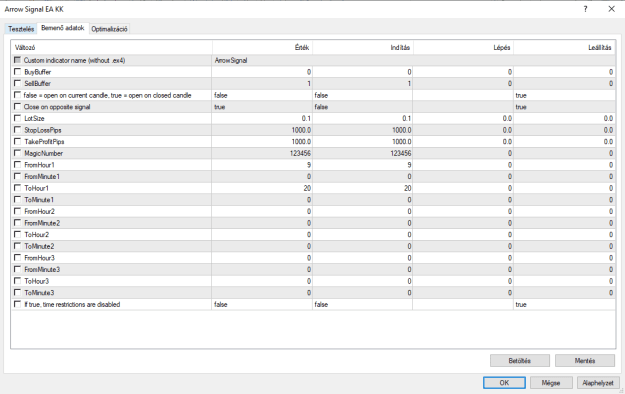Viewport: 625px width, 394px height.
Task: Tick the ToHour3 checkbox
Action: [x=17, y=281]
